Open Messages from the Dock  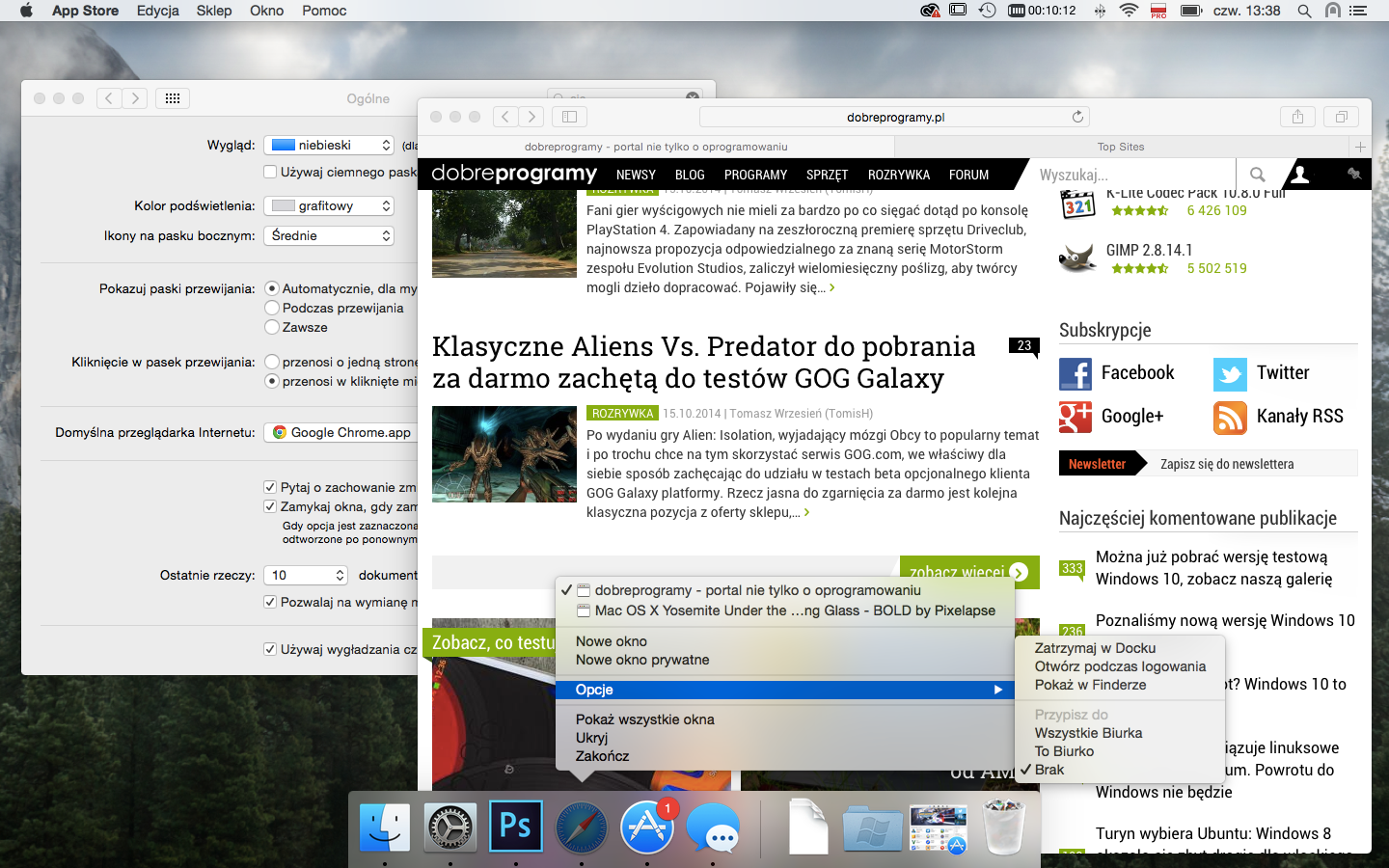click(x=713, y=827)
